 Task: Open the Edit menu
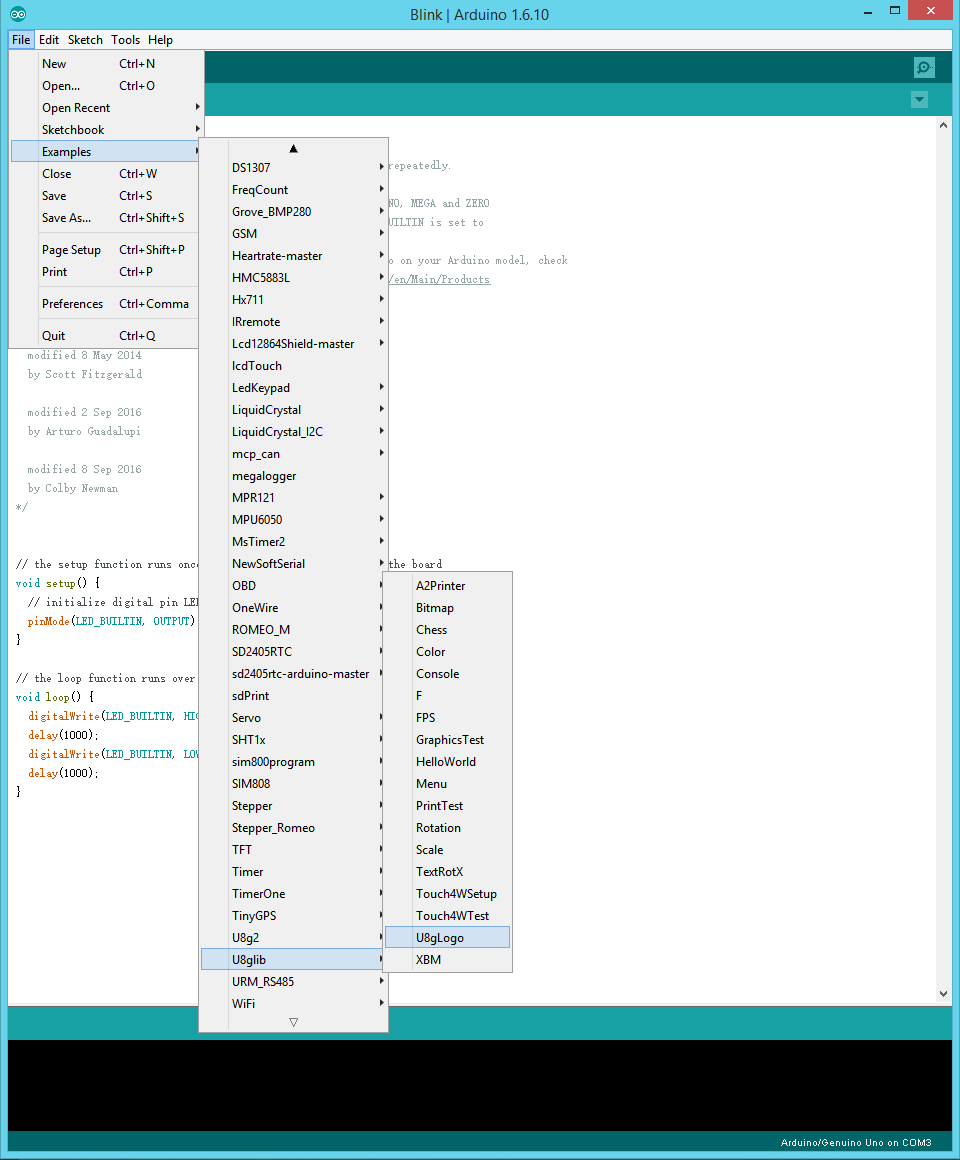[x=49, y=40]
